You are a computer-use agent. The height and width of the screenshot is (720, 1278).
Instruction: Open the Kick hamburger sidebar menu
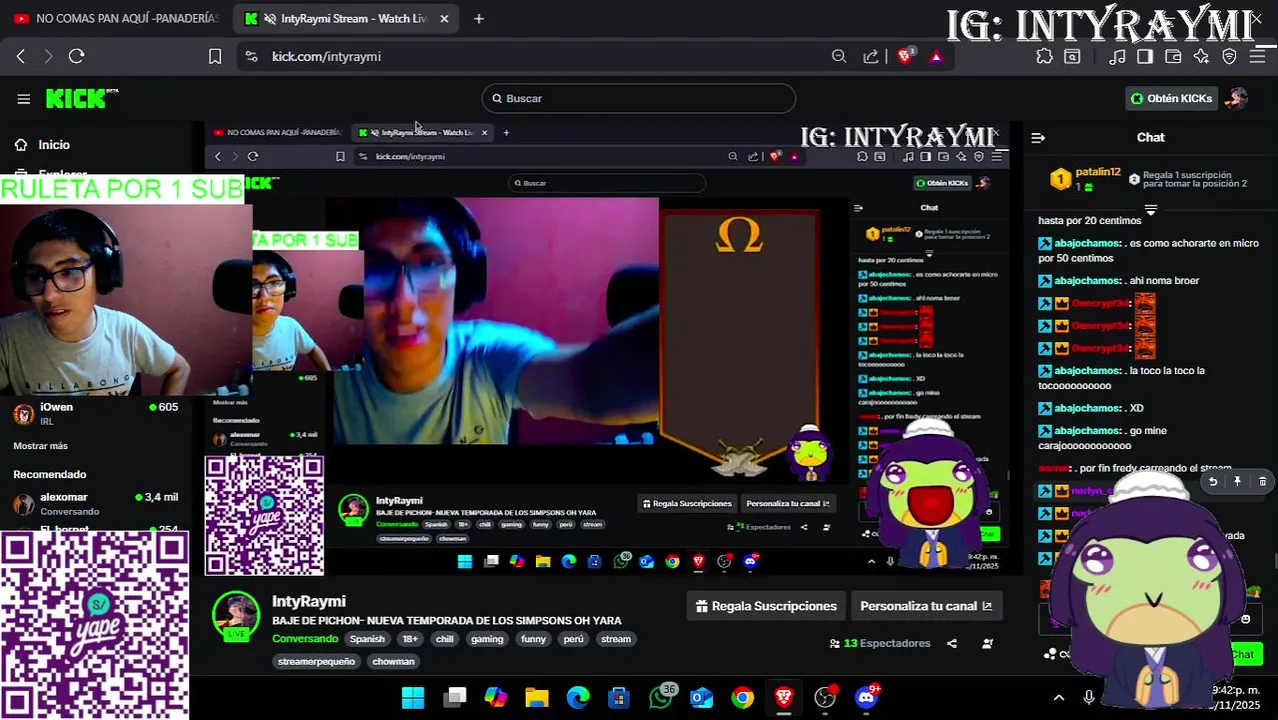(23, 98)
